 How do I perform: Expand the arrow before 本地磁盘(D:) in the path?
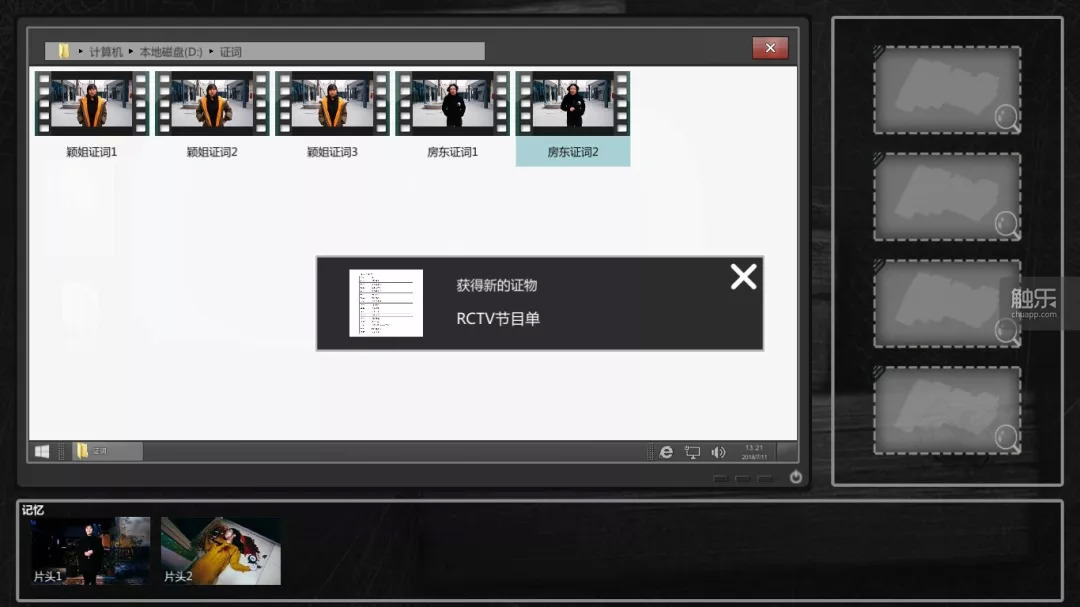pos(131,51)
